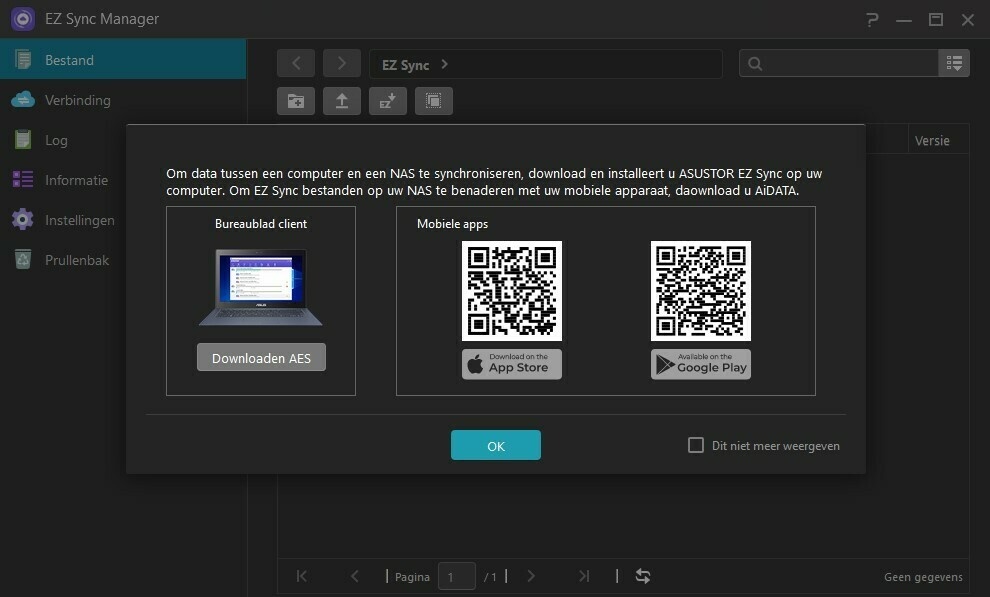The width and height of the screenshot is (990, 597).
Task: Click the Pagina number input field
Action: 456,576
